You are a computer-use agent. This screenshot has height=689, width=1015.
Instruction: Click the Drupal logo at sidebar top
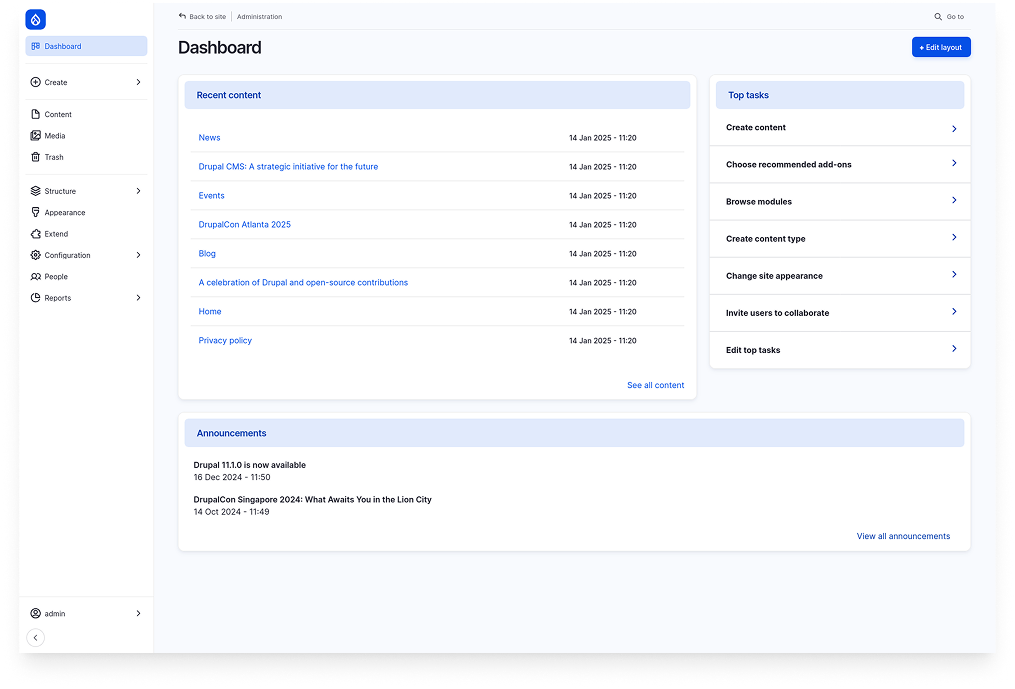click(x=35, y=19)
